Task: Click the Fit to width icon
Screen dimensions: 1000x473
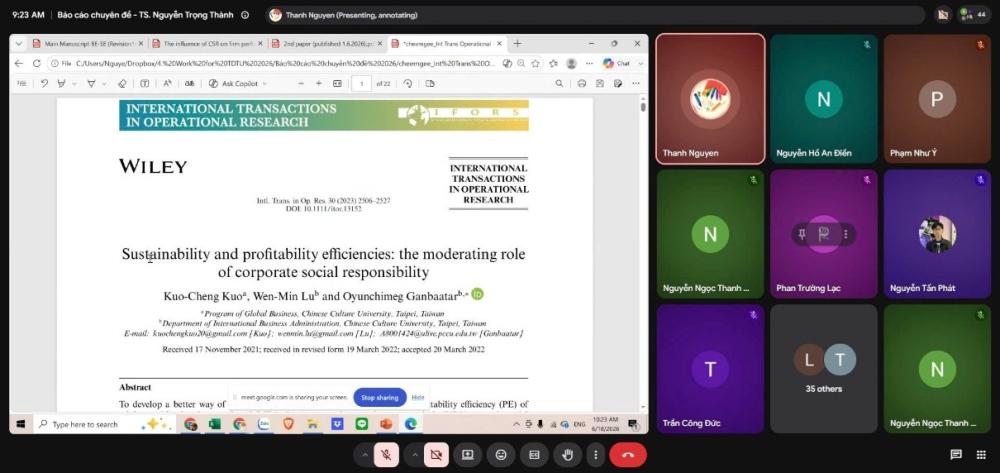Action: (337, 84)
